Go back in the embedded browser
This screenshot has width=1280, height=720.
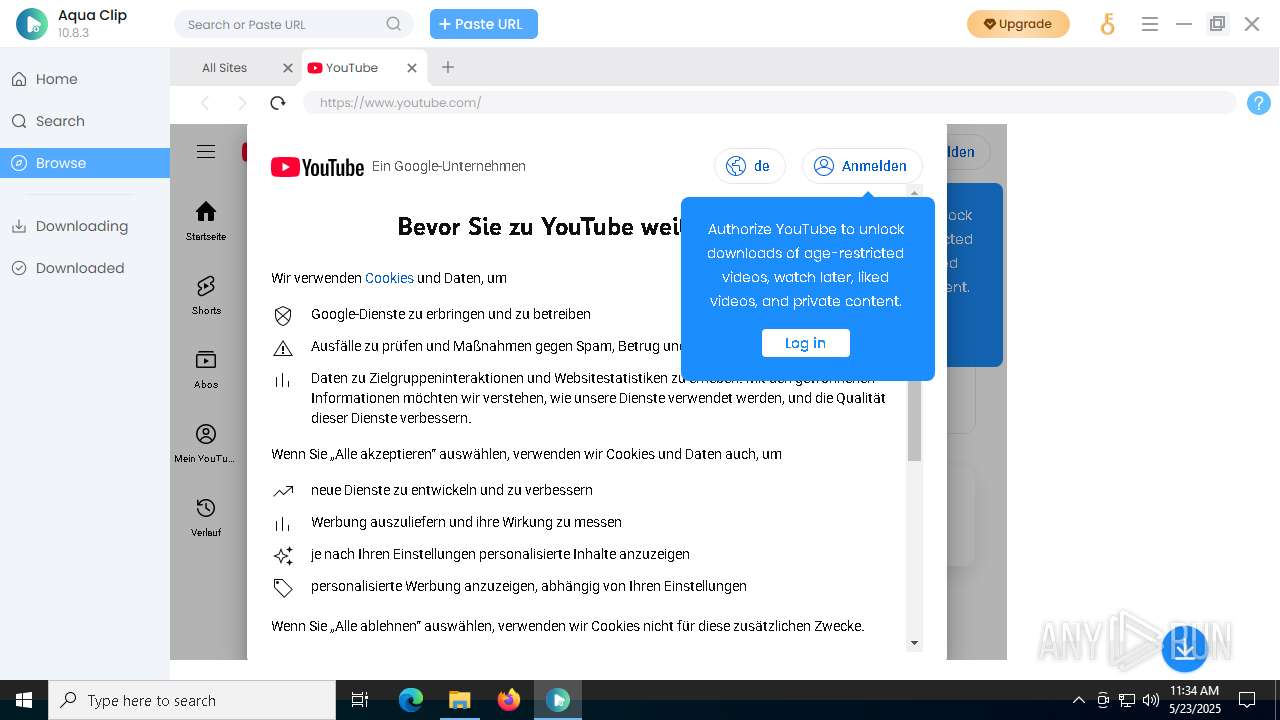coord(205,102)
